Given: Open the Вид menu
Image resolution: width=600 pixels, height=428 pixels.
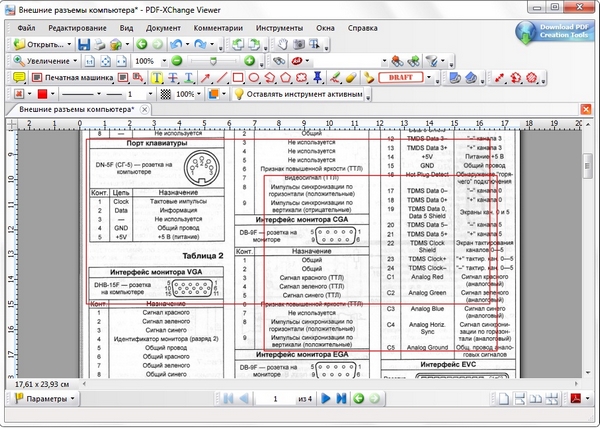Looking at the screenshot, I should click(126, 28).
